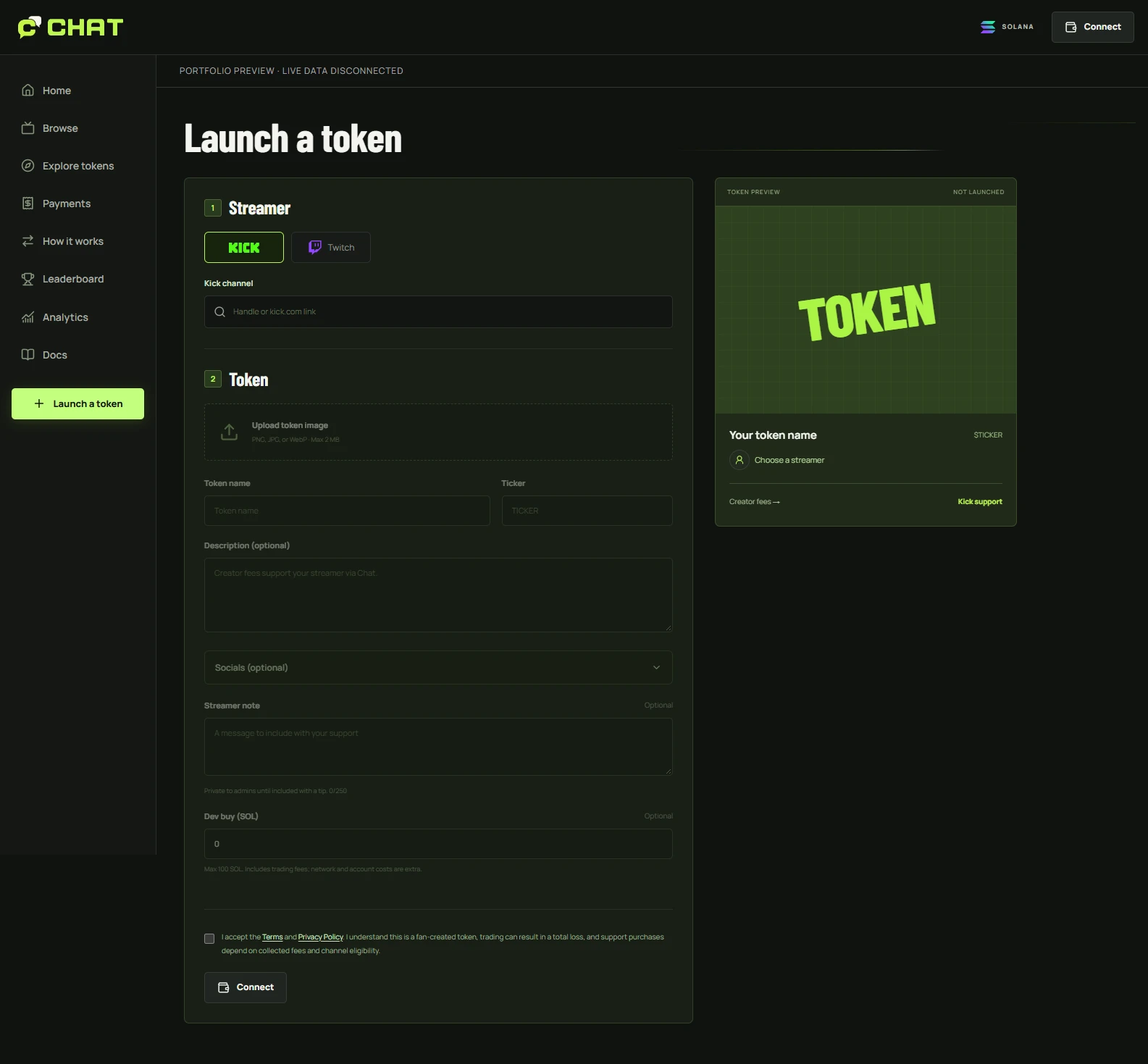The image size is (1148, 1064).
Task: Click the Socials chevron arrow
Action: (657, 668)
